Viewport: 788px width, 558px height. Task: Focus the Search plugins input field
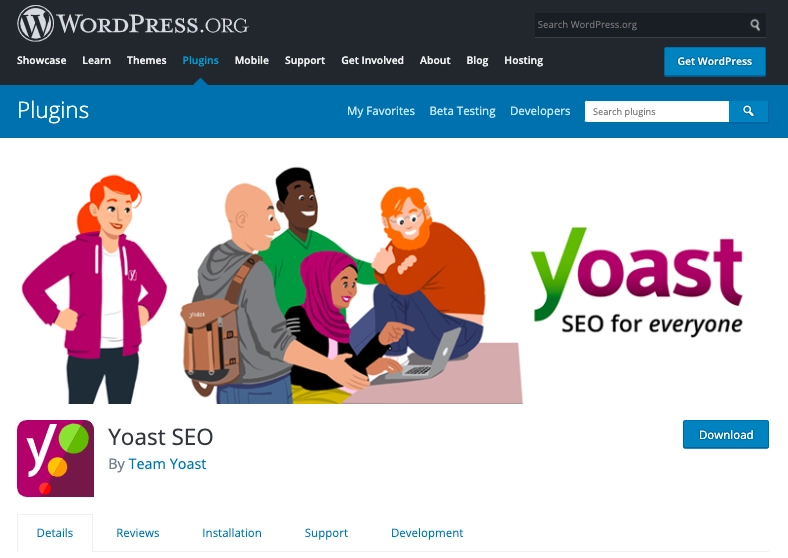coord(657,111)
